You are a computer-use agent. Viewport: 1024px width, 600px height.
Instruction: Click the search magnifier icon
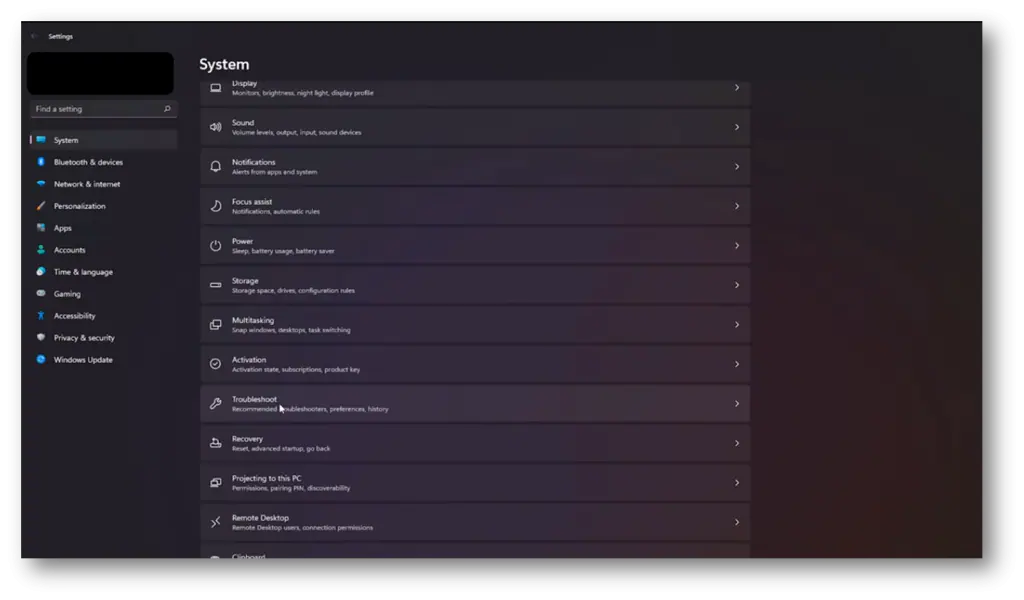(x=167, y=109)
